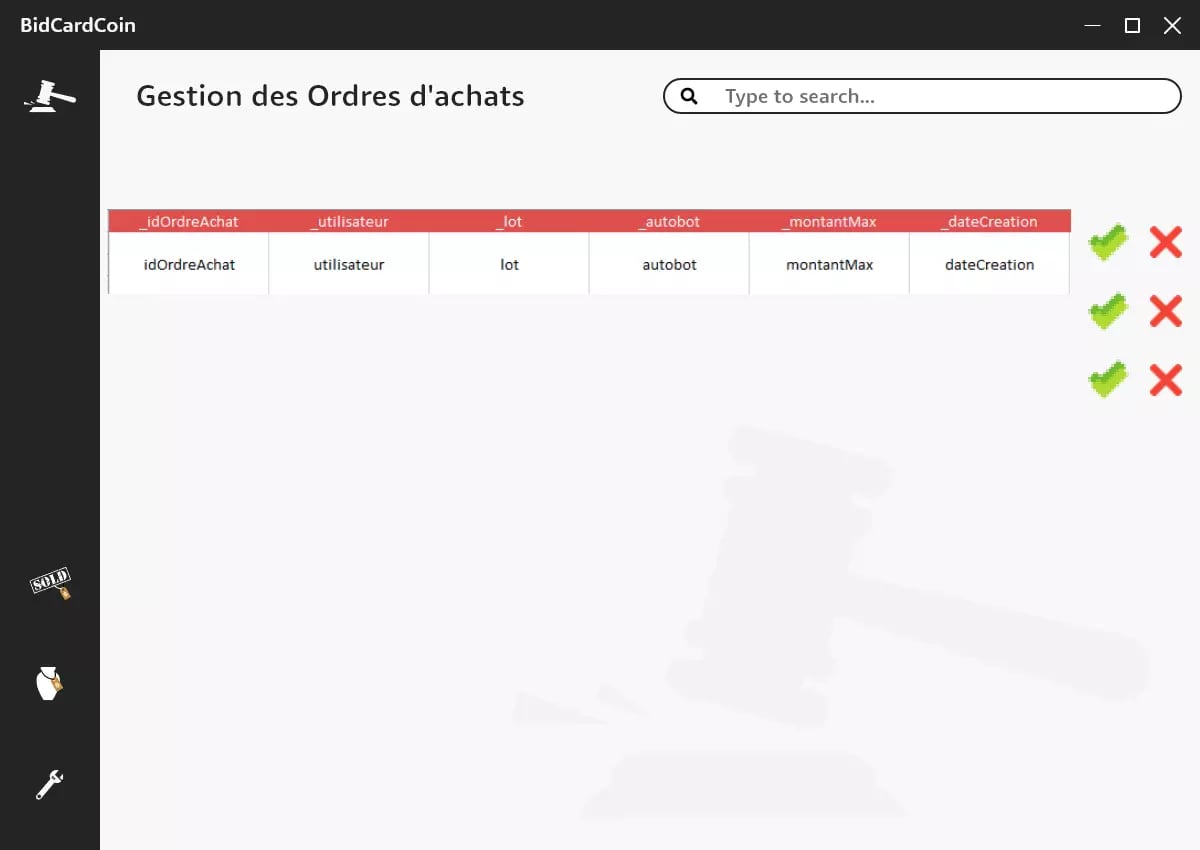Open the SOLD tag sidebar icon

50,584
